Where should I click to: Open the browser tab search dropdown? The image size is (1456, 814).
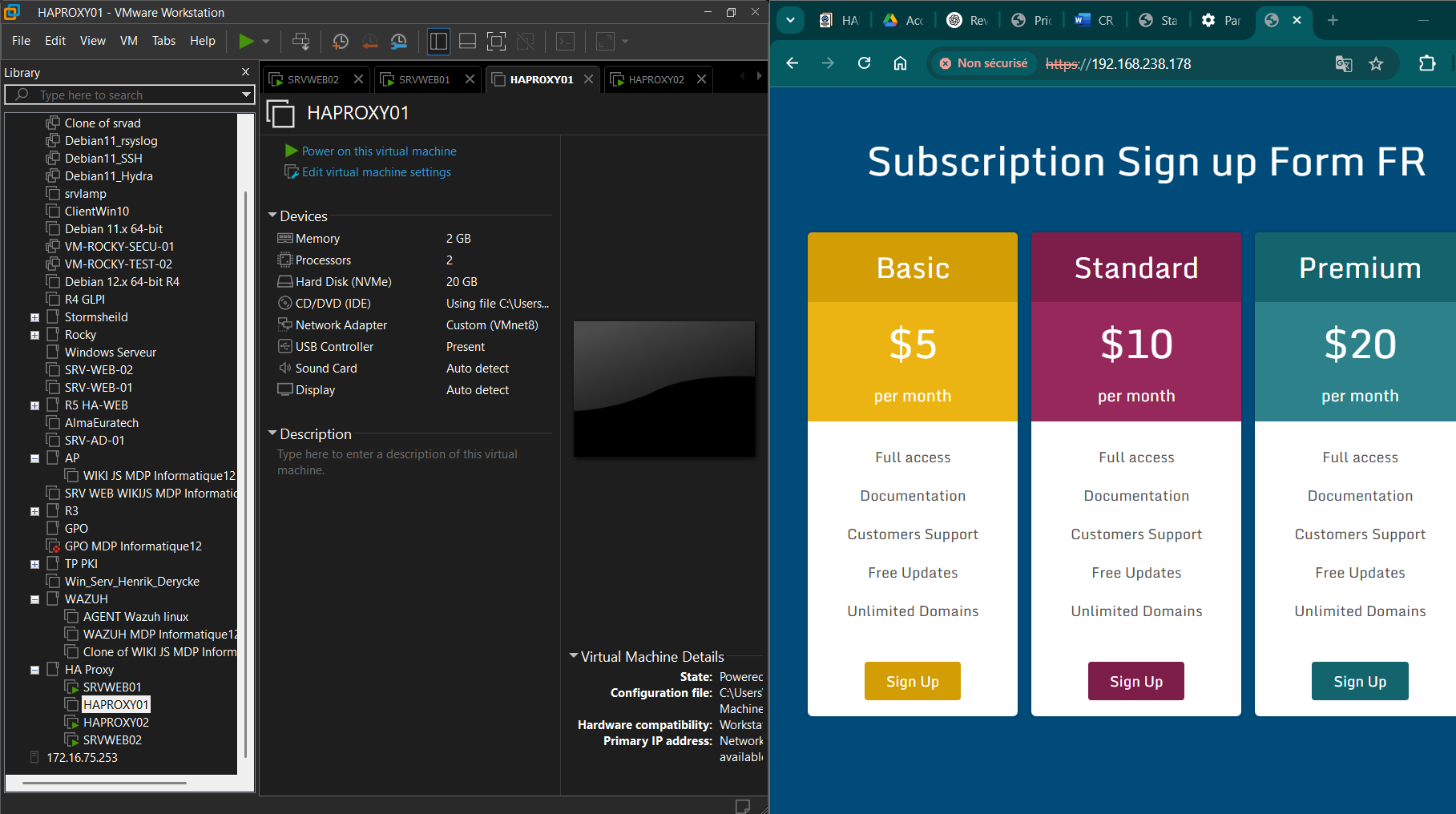tap(790, 20)
